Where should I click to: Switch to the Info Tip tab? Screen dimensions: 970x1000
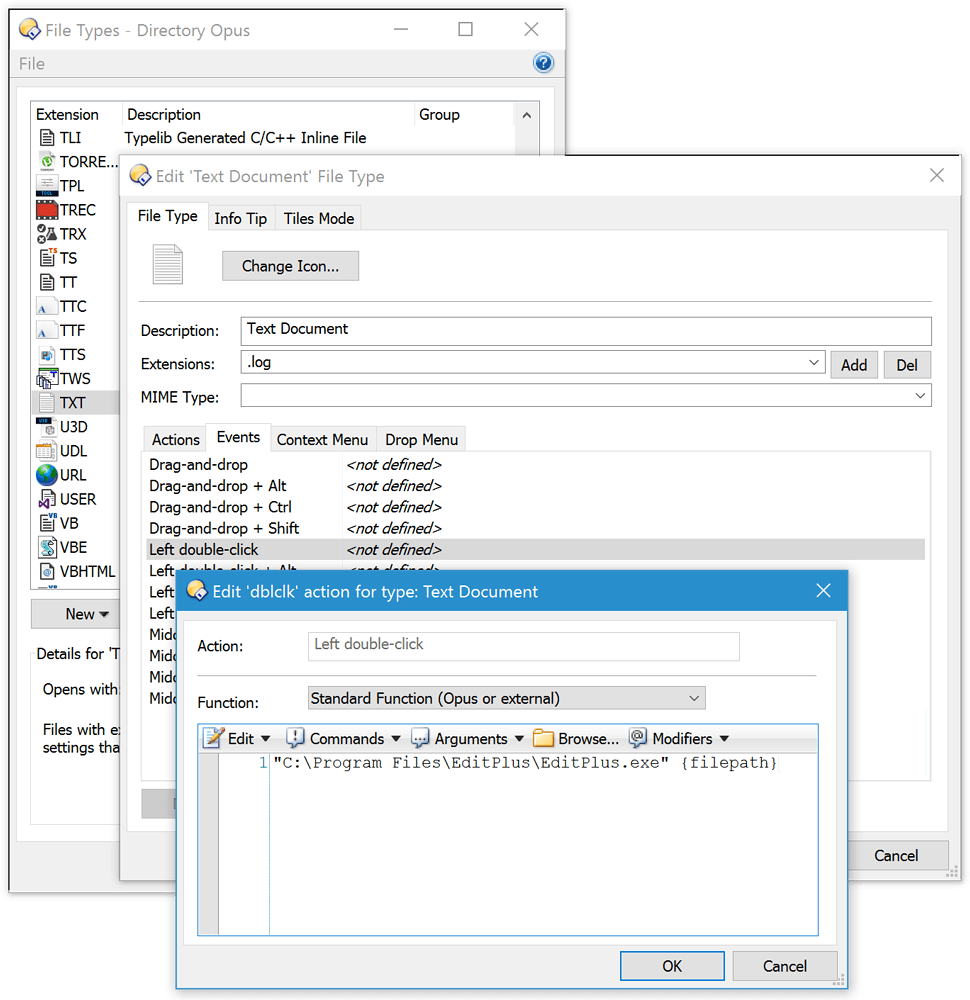pos(240,217)
